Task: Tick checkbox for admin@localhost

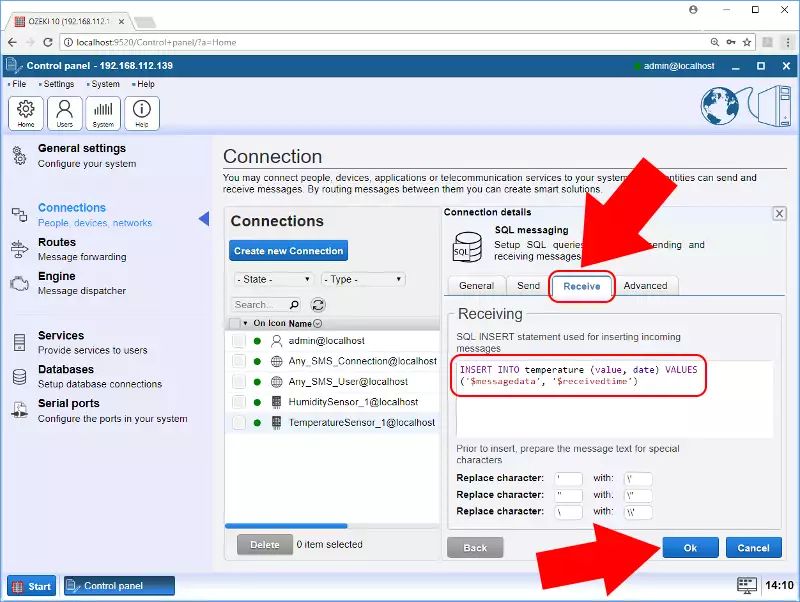Action: coord(239,341)
